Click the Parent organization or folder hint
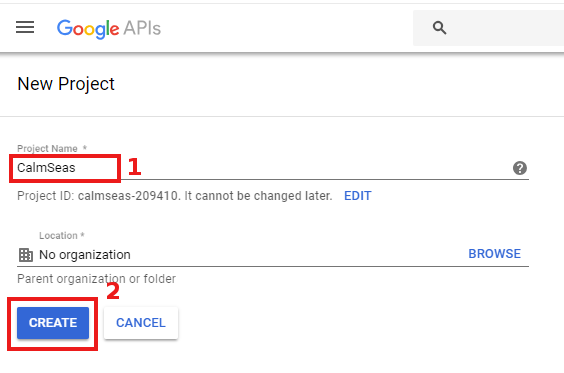The image size is (564, 373). click(x=96, y=279)
